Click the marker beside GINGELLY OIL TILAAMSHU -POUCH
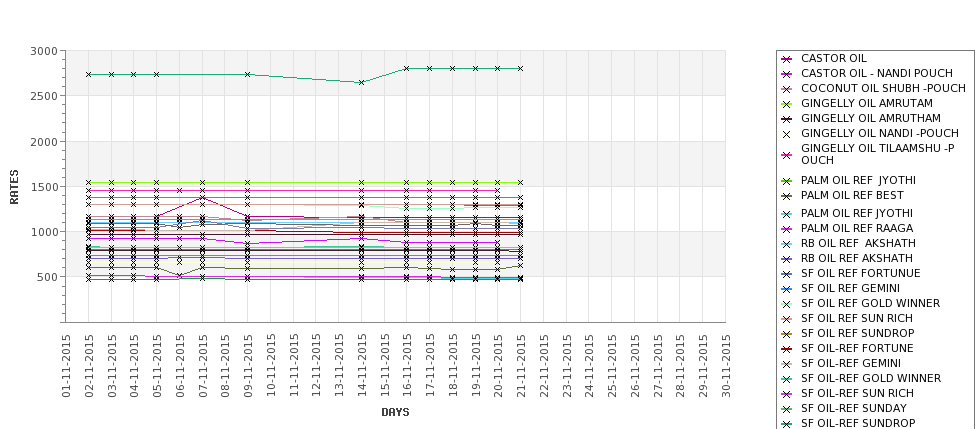Viewport: 975px width, 429px height. click(x=787, y=155)
